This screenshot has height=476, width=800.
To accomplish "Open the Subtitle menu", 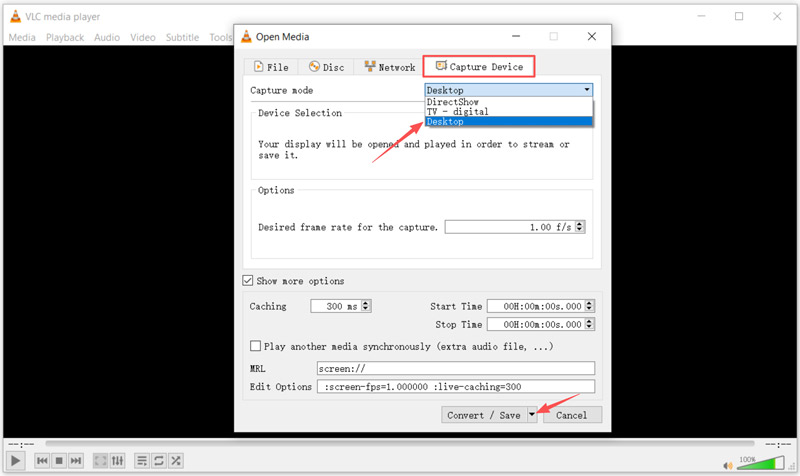I will pyautogui.click(x=182, y=37).
